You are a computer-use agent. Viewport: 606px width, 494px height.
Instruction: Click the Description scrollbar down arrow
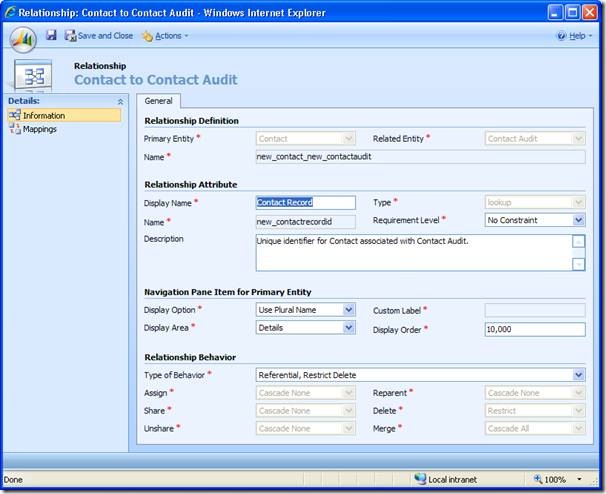point(578,264)
